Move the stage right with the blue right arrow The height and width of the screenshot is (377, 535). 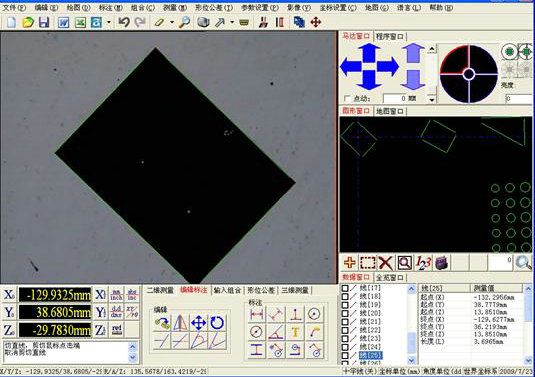388,67
